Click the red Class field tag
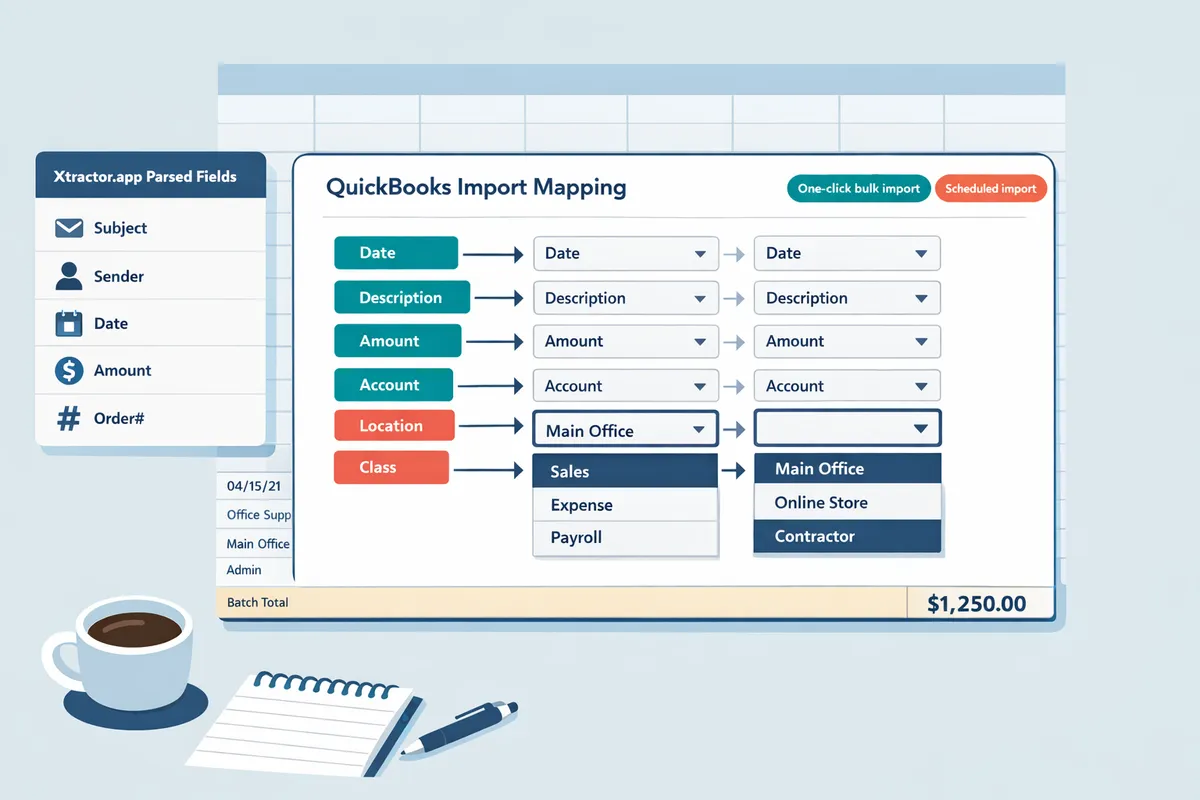1200x800 pixels. click(x=390, y=467)
